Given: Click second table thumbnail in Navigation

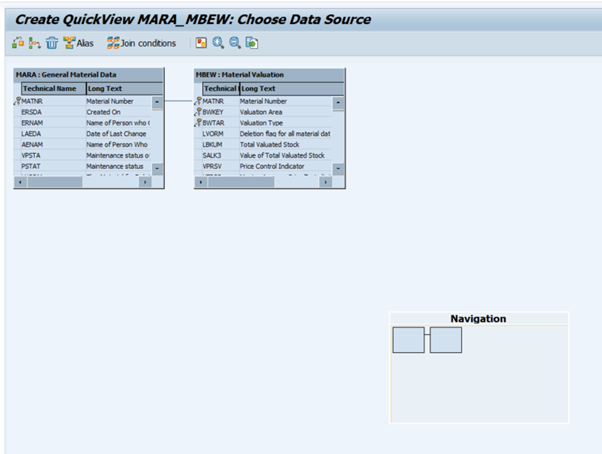Looking at the screenshot, I should tap(446, 340).
